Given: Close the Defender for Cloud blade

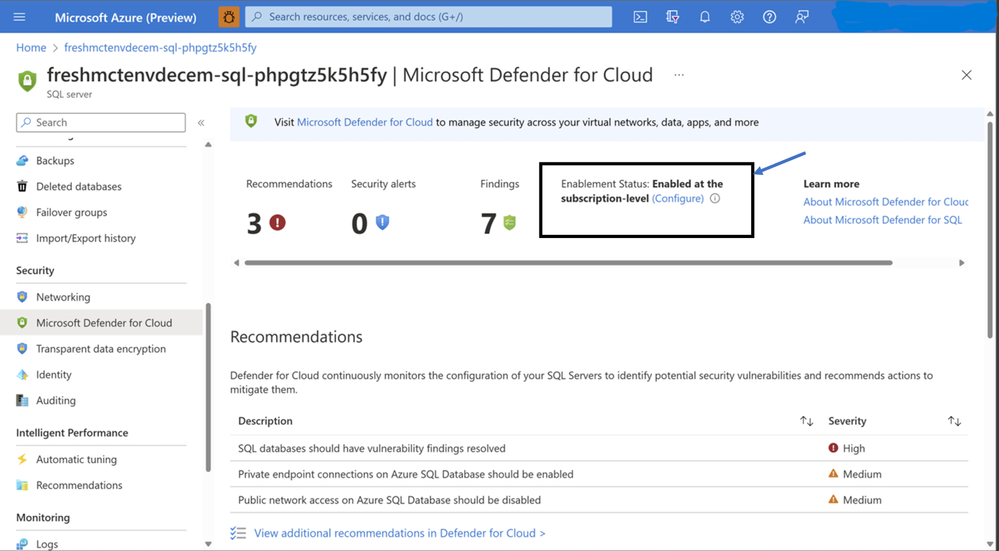Looking at the screenshot, I should pyautogui.click(x=967, y=75).
